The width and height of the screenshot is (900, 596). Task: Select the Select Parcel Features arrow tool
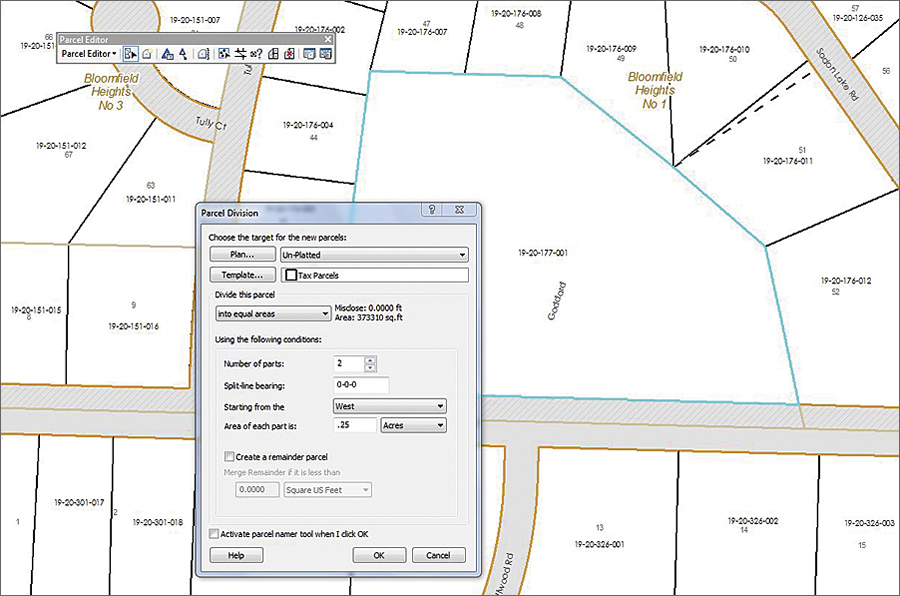[131, 54]
